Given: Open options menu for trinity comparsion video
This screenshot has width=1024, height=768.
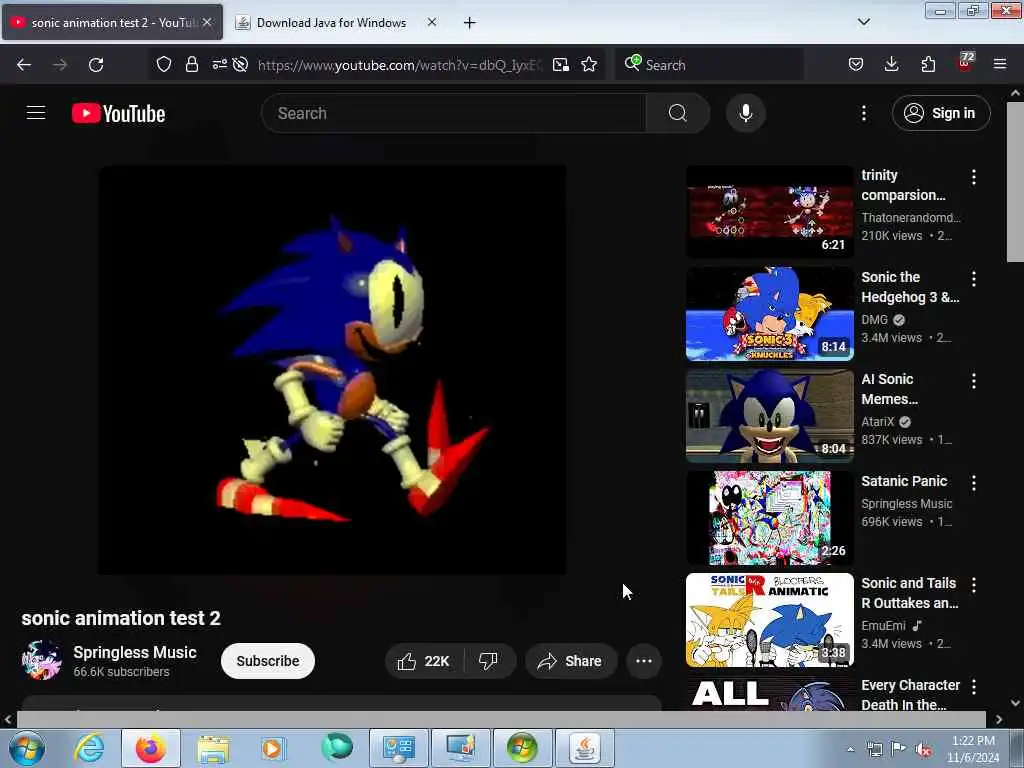Looking at the screenshot, I should click(974, 177).
